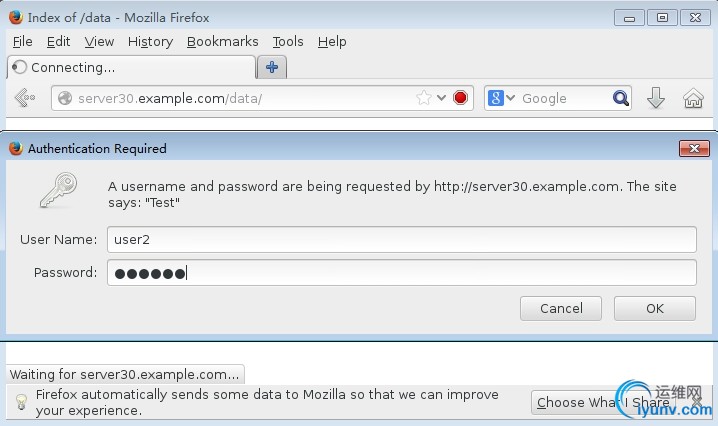Click into the Password field
This screenshot has width=718, height=426.
coord(401,273)
